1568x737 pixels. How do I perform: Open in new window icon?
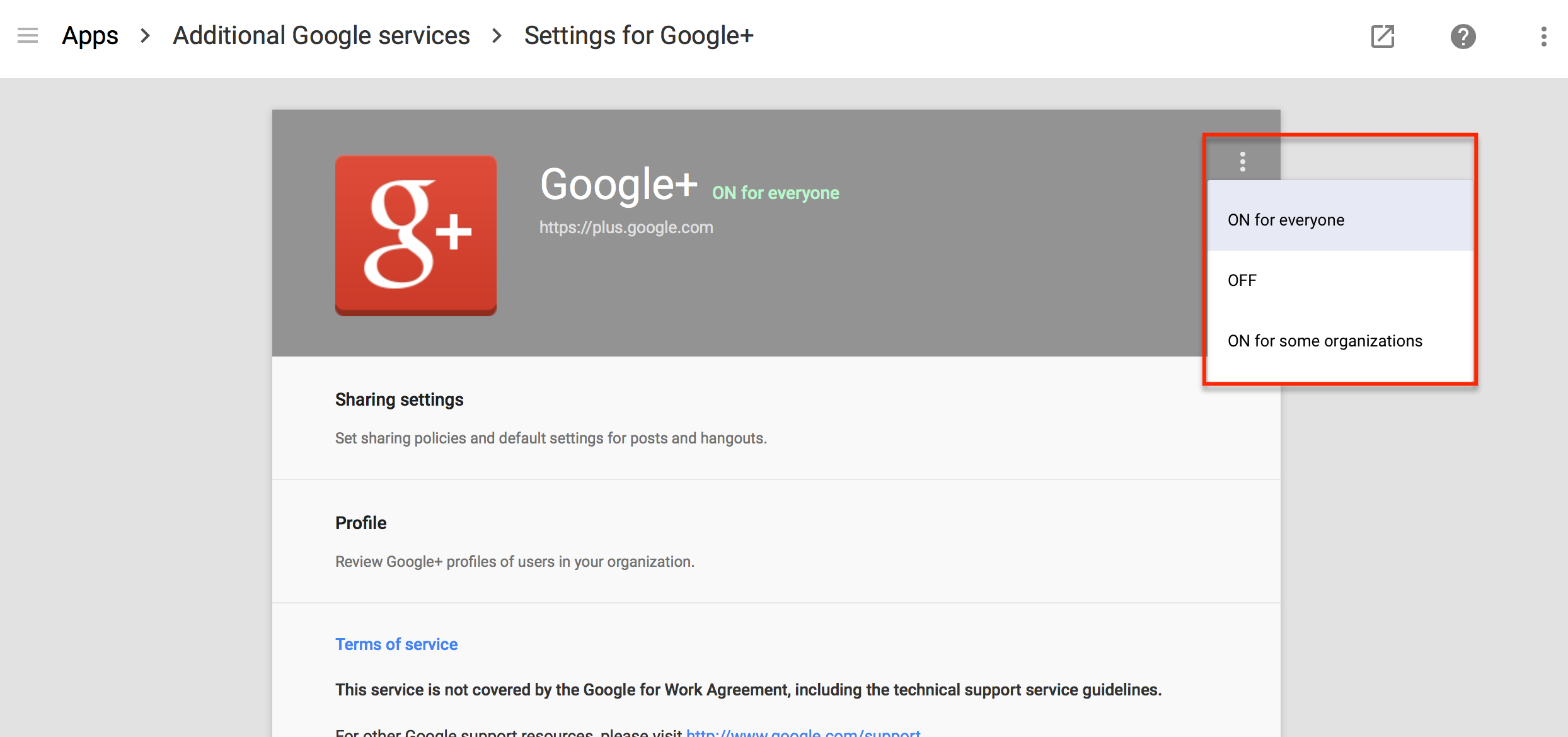pyautogui.click(x=1383, y=37)
